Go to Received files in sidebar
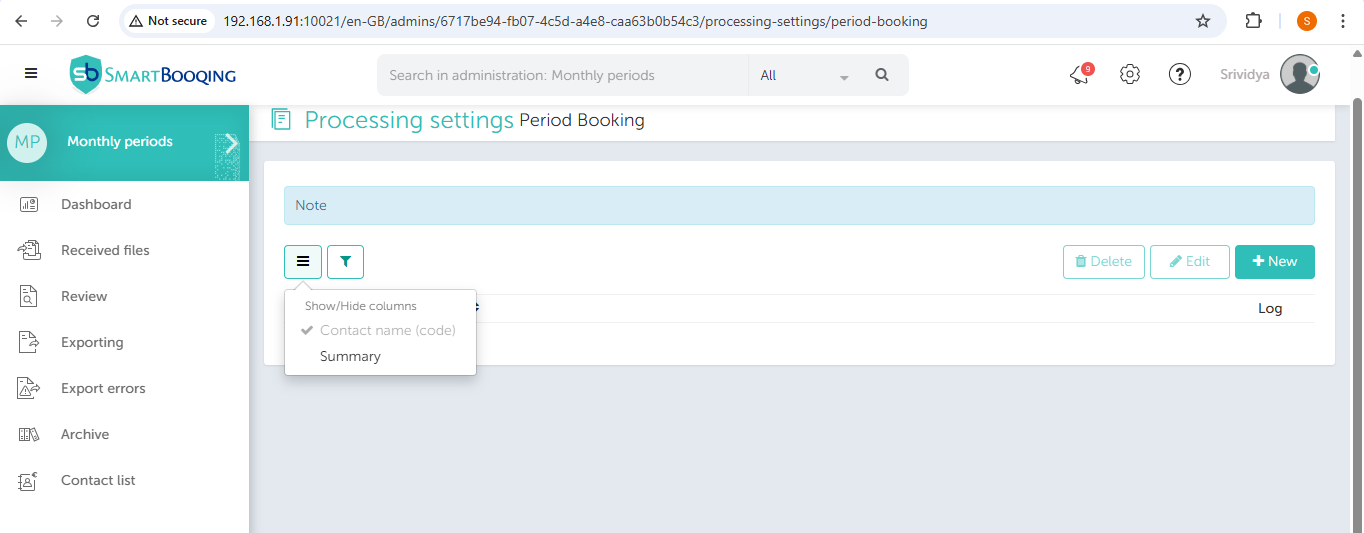 (x=105, y=250)
